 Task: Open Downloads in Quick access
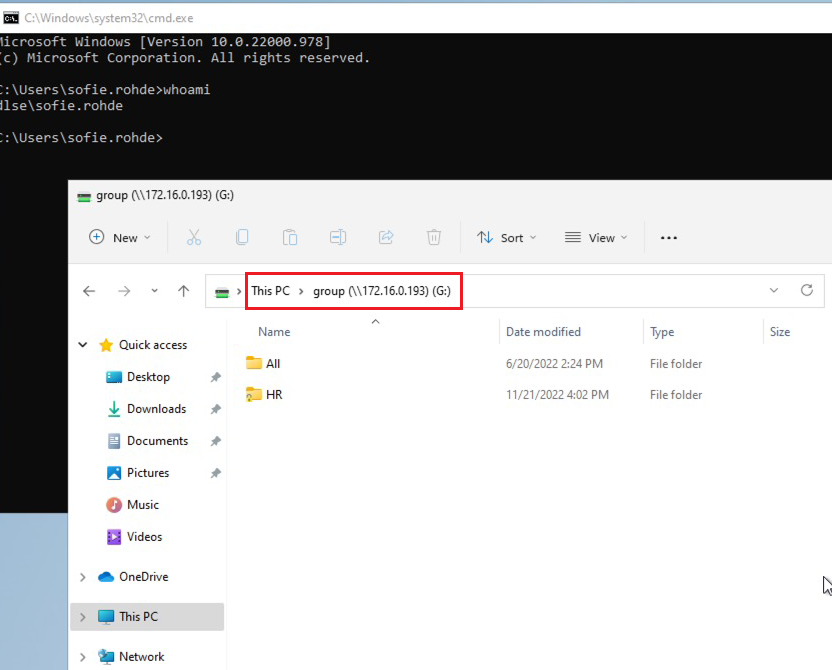tap(156, 409)
